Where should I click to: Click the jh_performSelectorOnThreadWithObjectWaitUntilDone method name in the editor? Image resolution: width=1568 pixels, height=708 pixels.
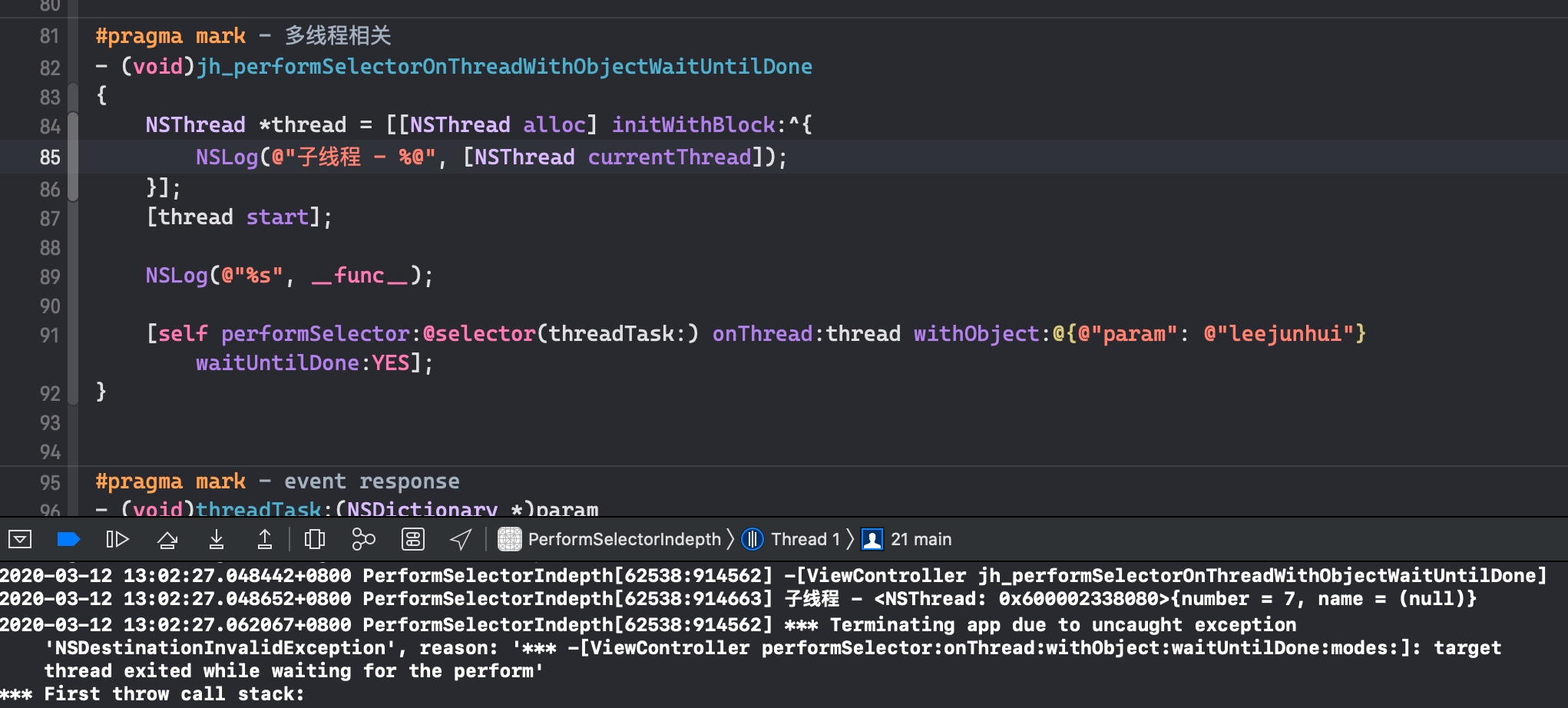504,67
